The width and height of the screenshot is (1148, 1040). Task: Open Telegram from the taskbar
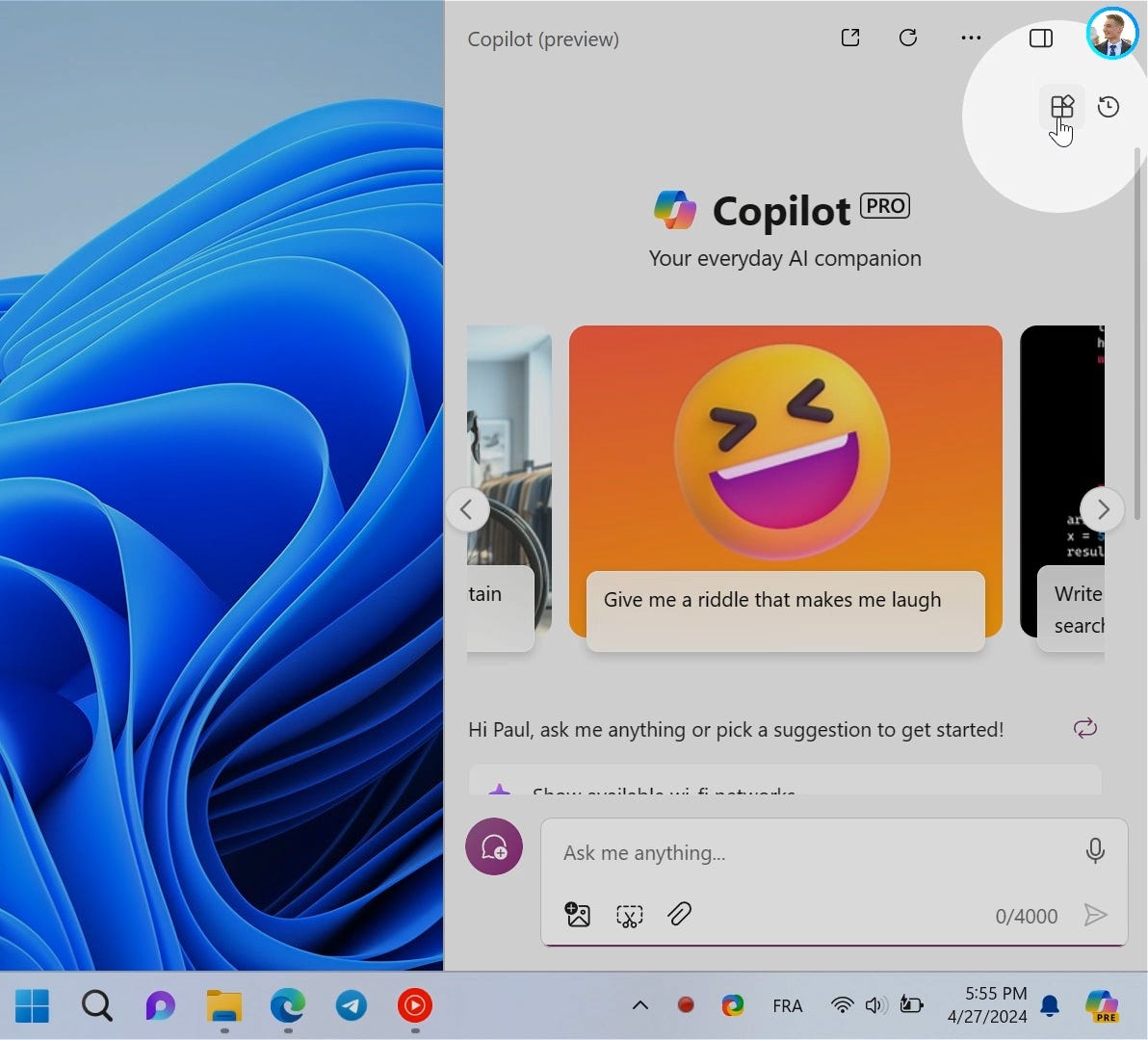[x=352, y=1005]
